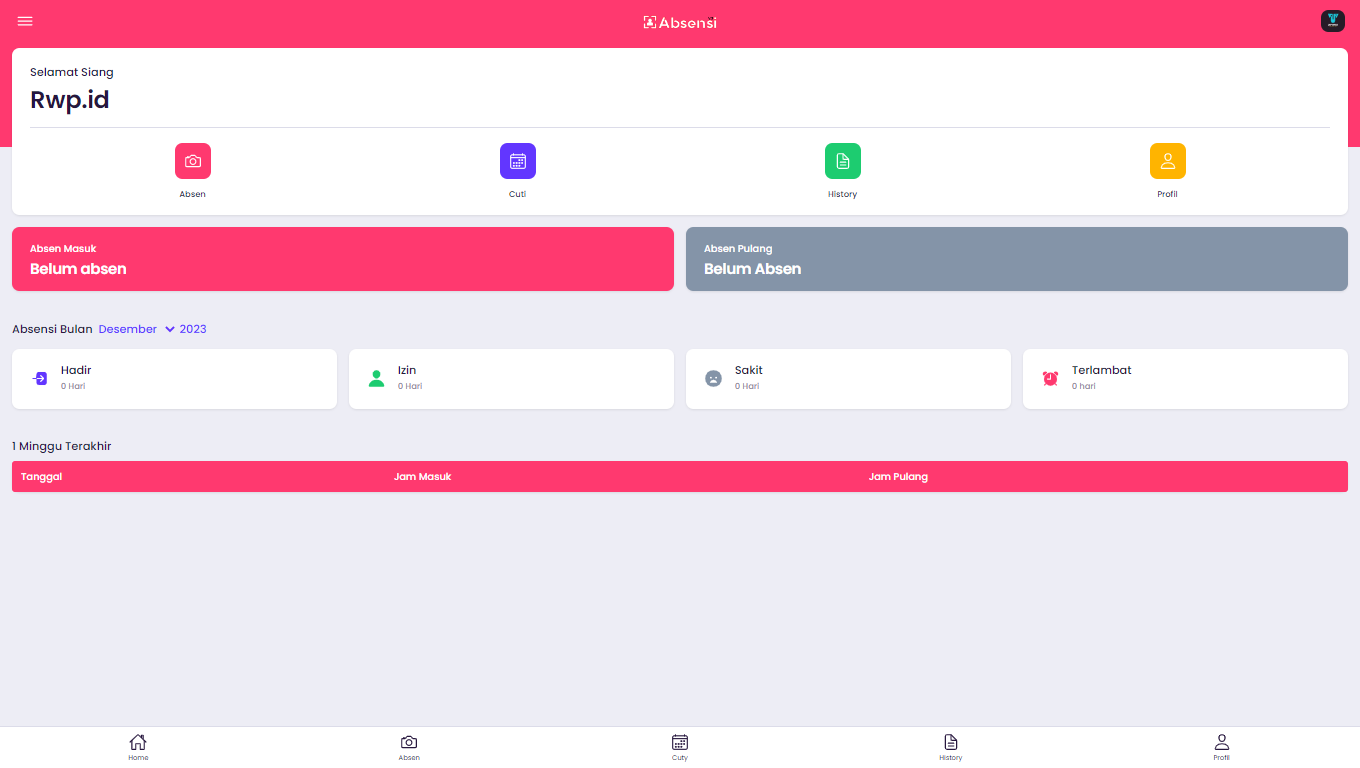
Task: Click the Absensi logo in header
Action: 680,22
